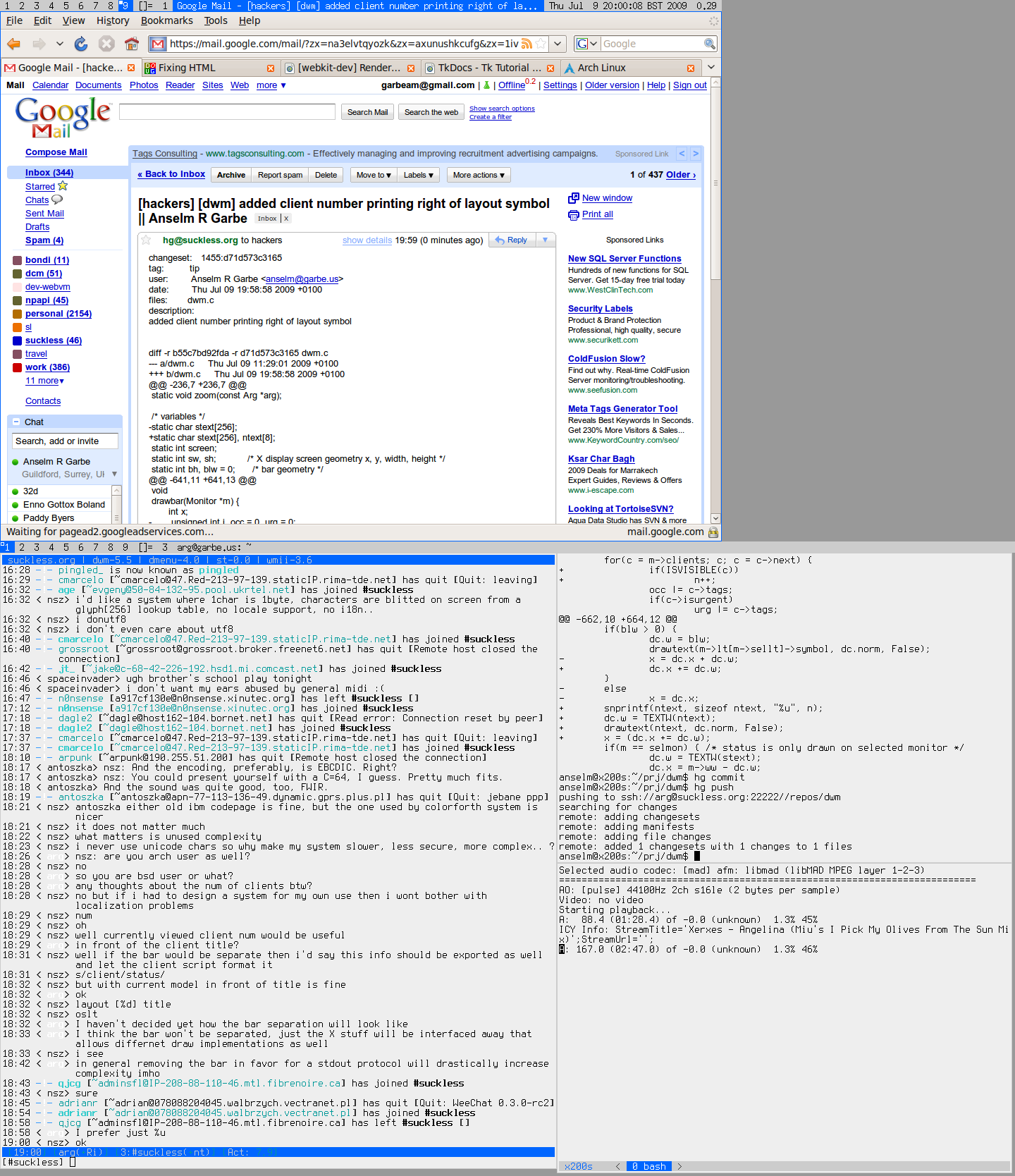Click the red color swatch beside work label

pyautogui.click(x=18, y=367)
